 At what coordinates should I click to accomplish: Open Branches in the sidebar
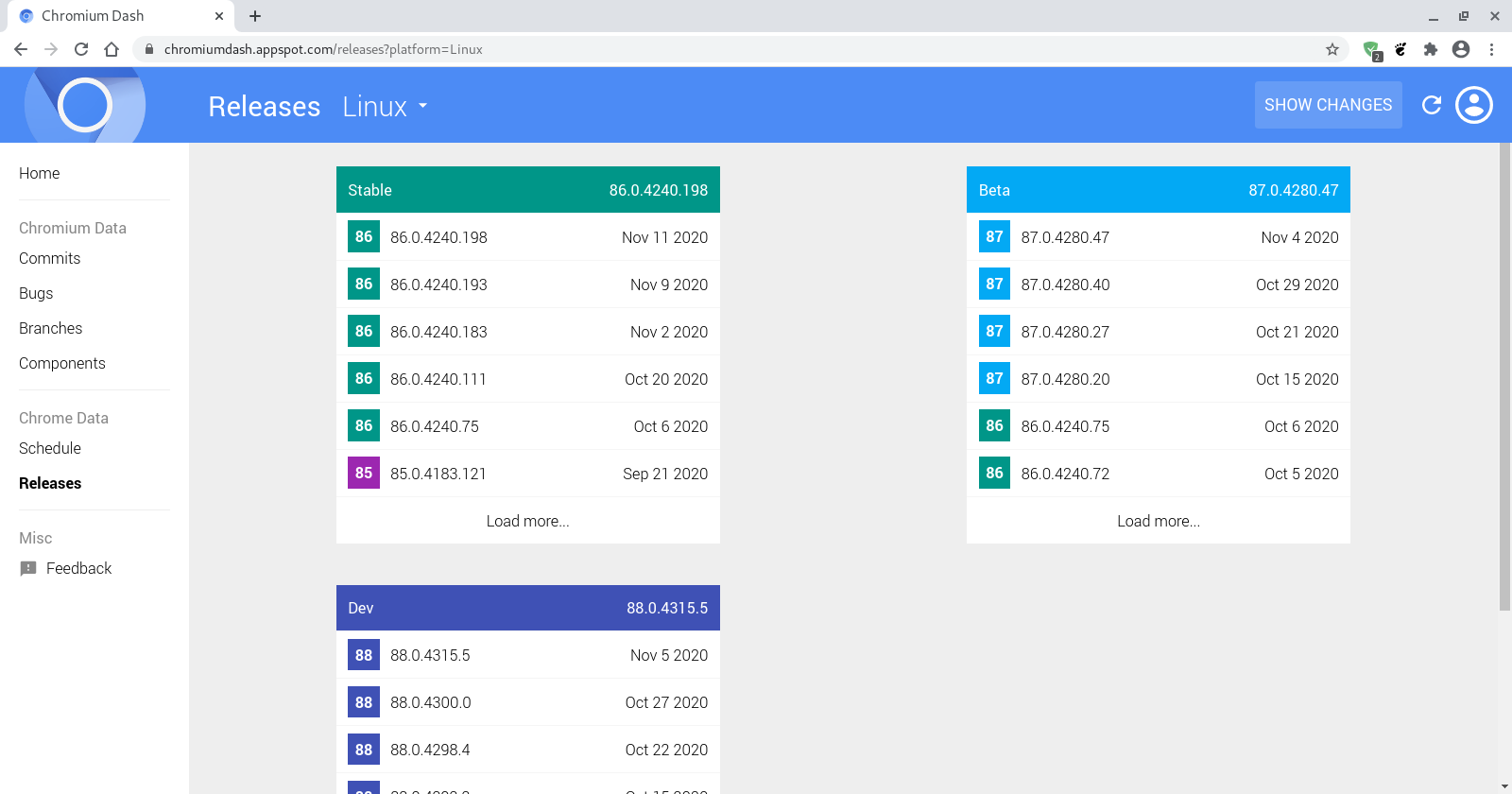pos(51,328)
